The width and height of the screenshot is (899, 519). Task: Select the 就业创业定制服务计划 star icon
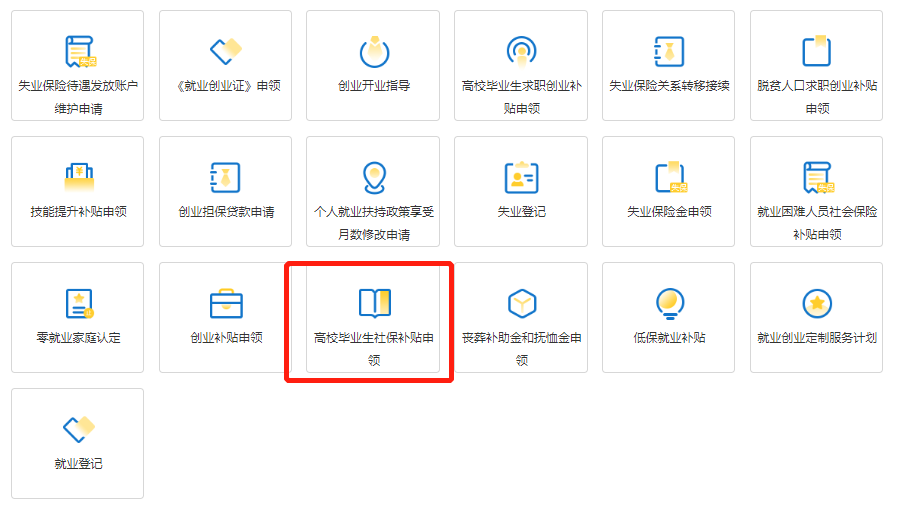pyautogui.click(x=817, y=303)
